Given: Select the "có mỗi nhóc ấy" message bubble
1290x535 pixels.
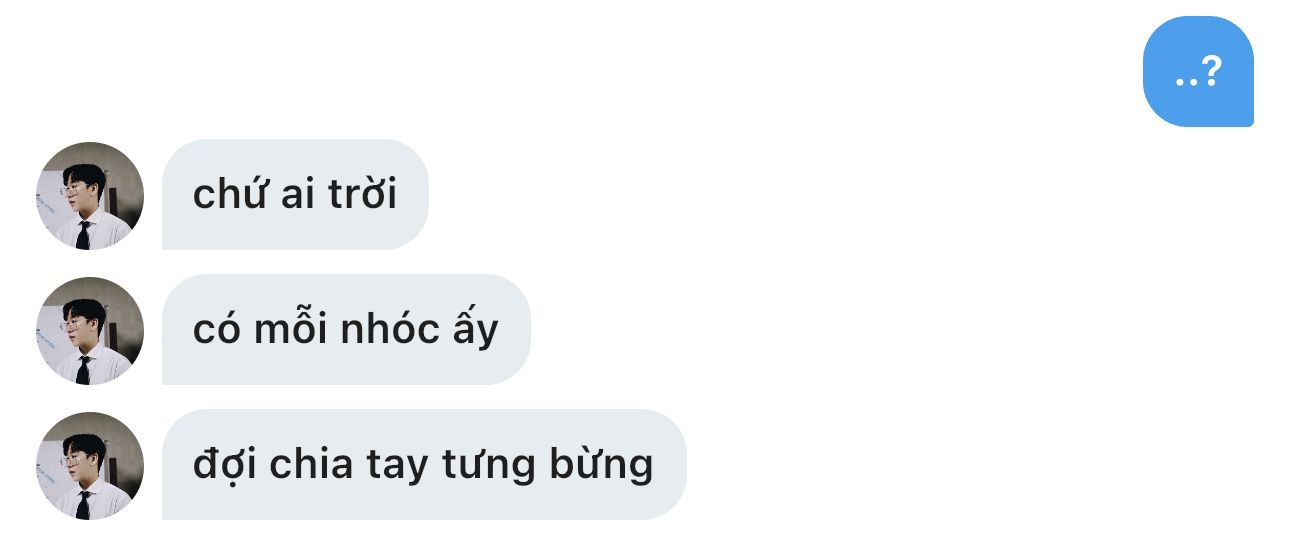Looking at the screenshot, I should 346,329.
